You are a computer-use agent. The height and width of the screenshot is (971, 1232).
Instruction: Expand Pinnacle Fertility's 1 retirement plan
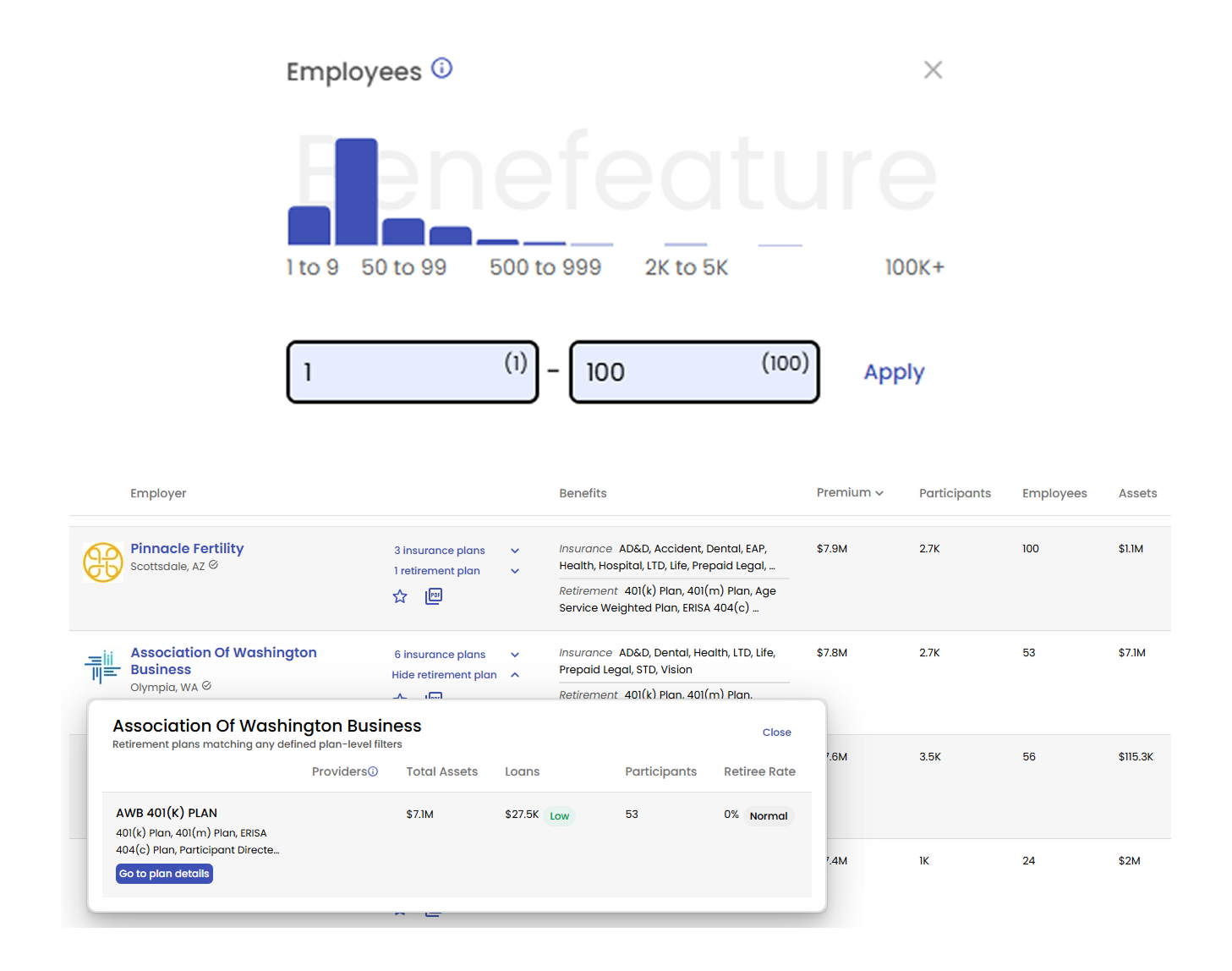pyautogui.click(x=514, y=571)
